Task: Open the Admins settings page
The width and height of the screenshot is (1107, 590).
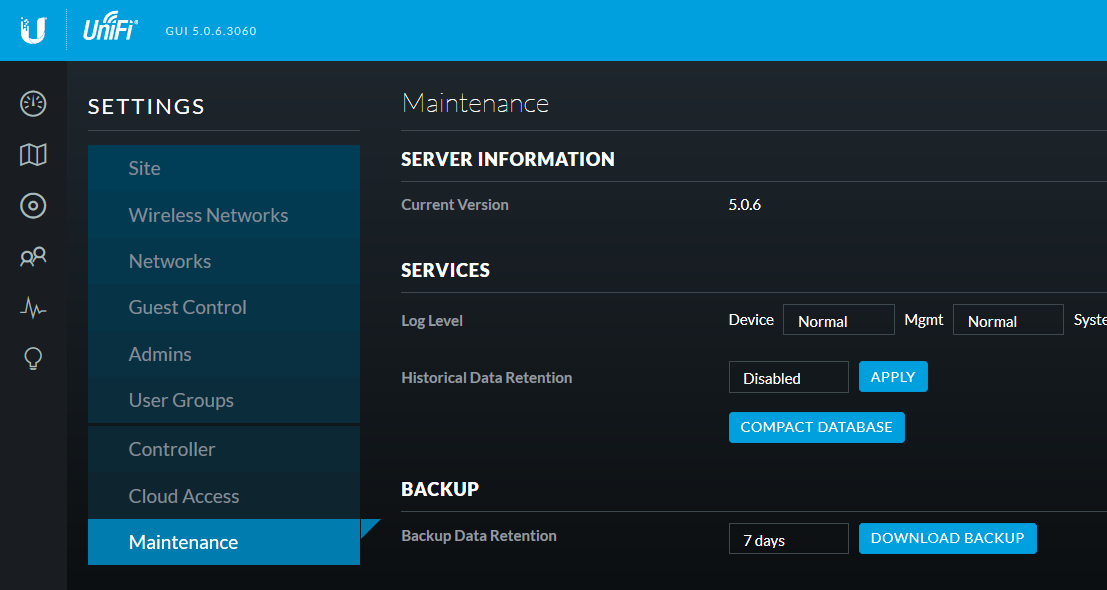Action: [x=160, y=354]
